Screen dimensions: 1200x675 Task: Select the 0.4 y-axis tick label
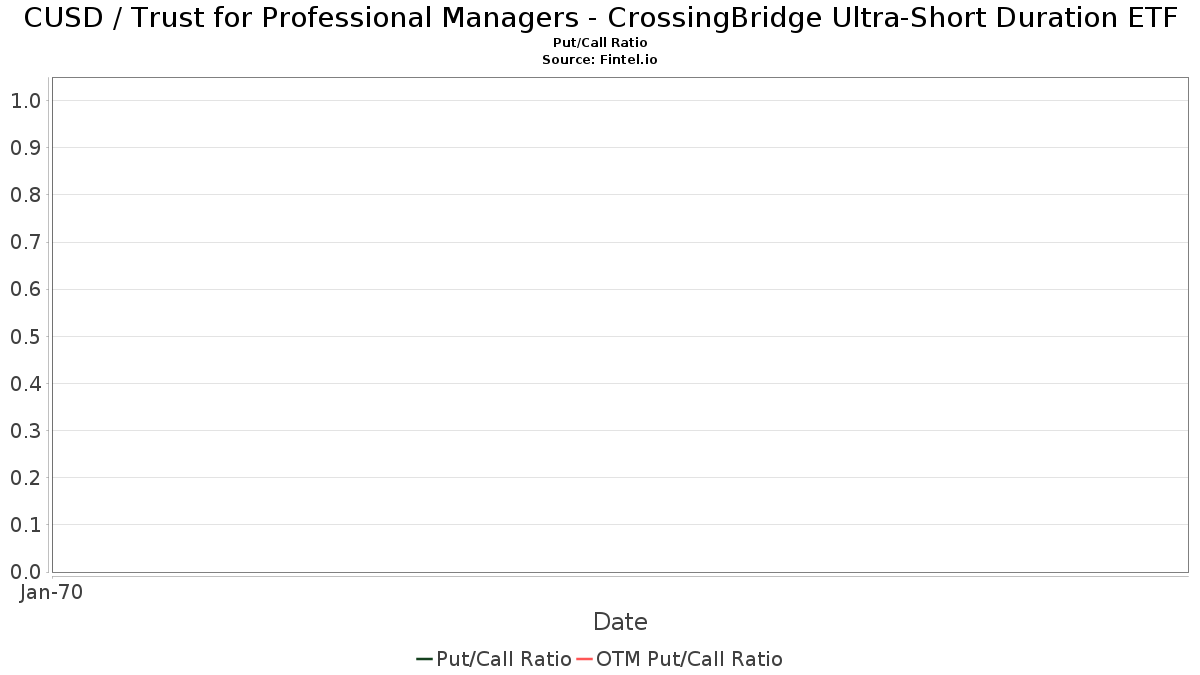pos(25,384)
